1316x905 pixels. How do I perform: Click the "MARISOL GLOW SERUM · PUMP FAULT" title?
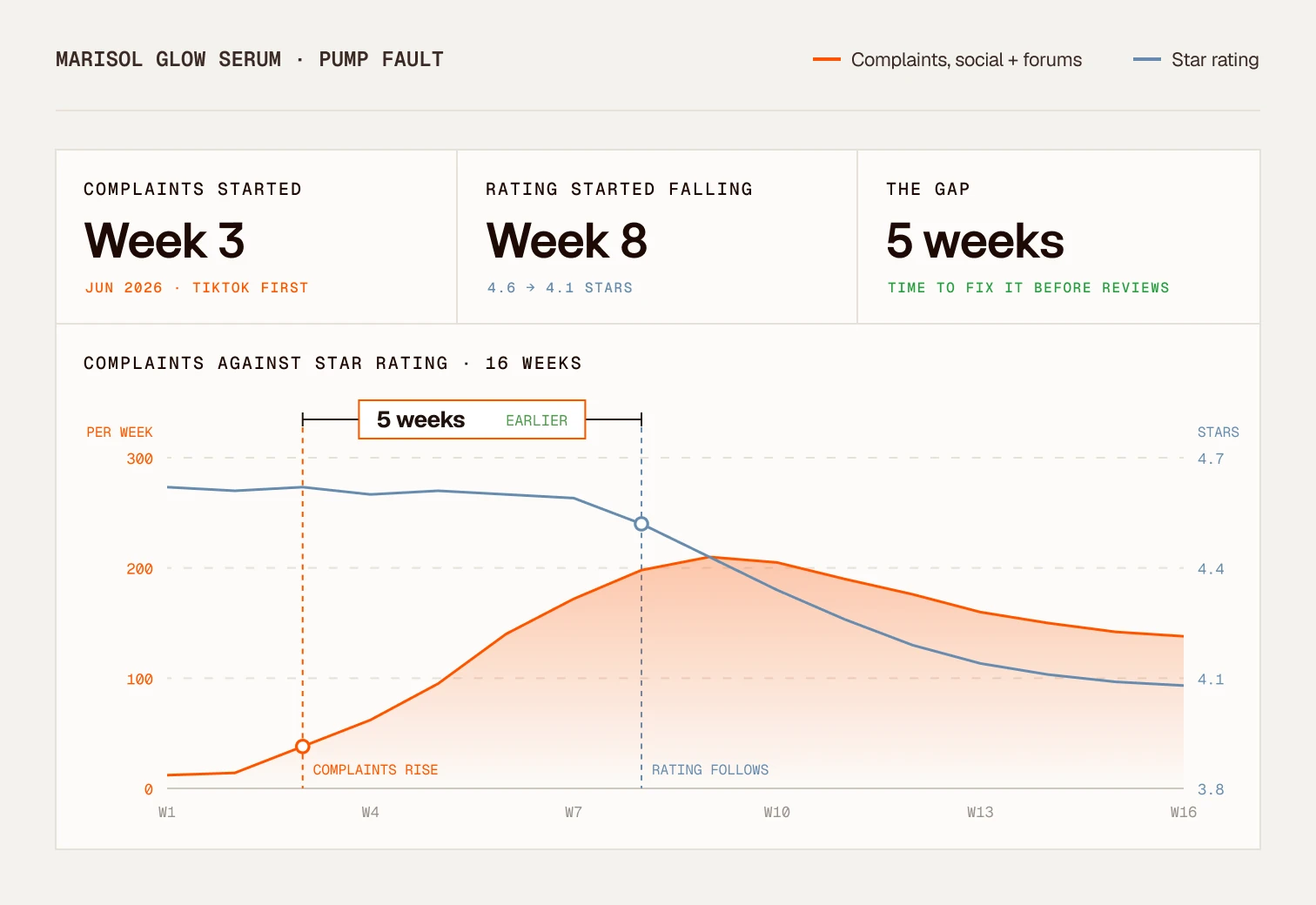(x=250, y=59)
